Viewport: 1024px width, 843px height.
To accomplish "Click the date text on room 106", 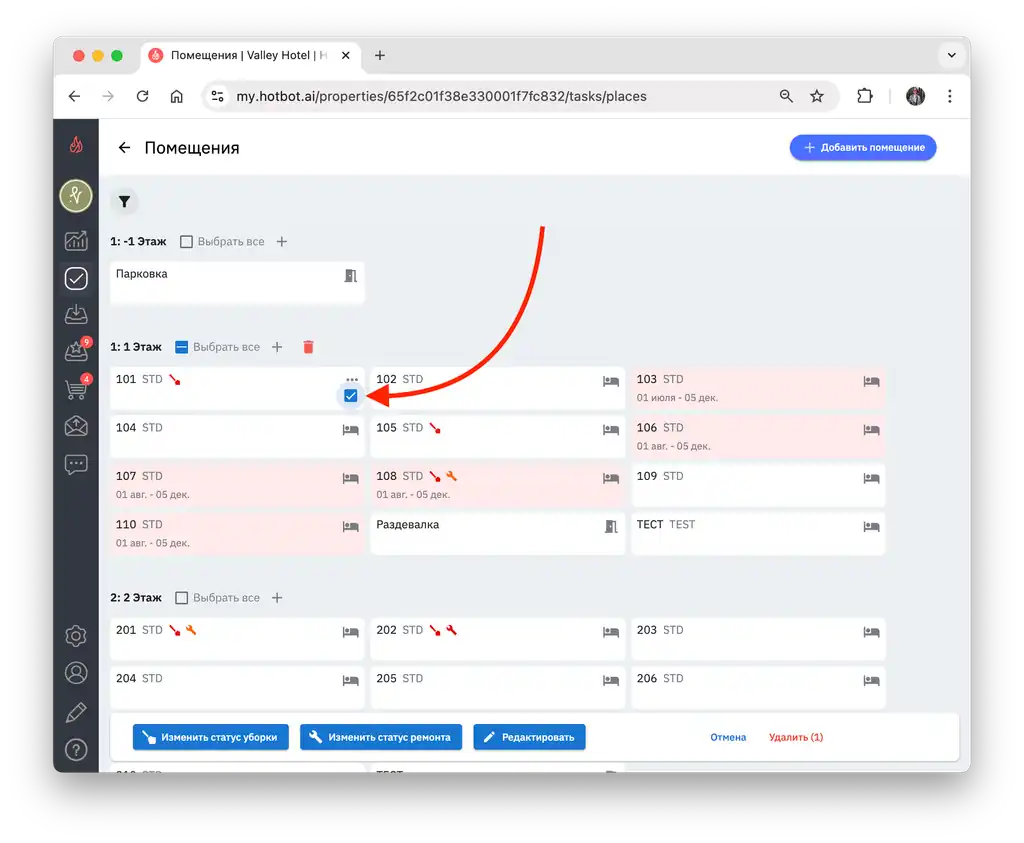I will pyautogui.click(x=673, y=447).
